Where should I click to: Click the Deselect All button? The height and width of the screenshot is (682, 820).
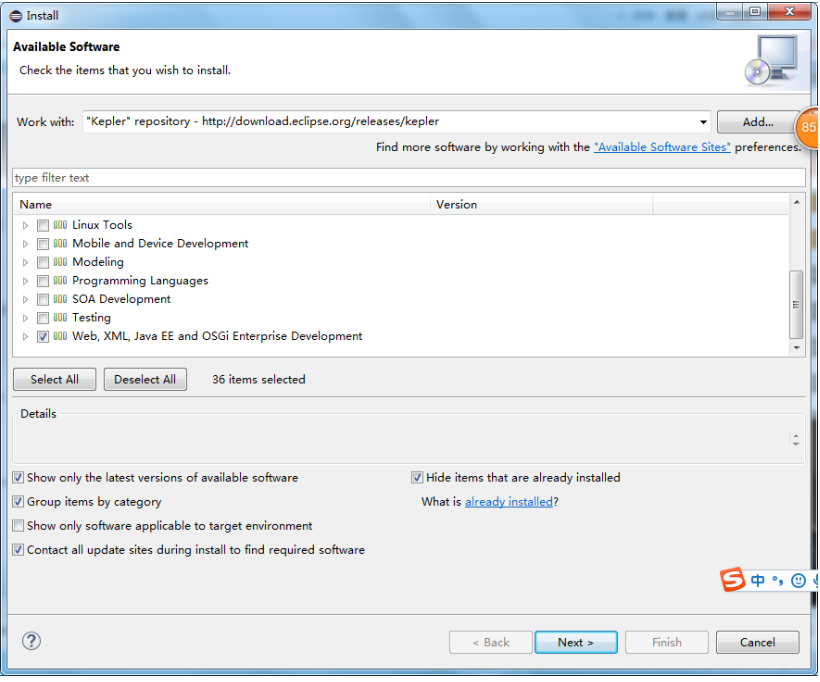(x=145, y=379)
